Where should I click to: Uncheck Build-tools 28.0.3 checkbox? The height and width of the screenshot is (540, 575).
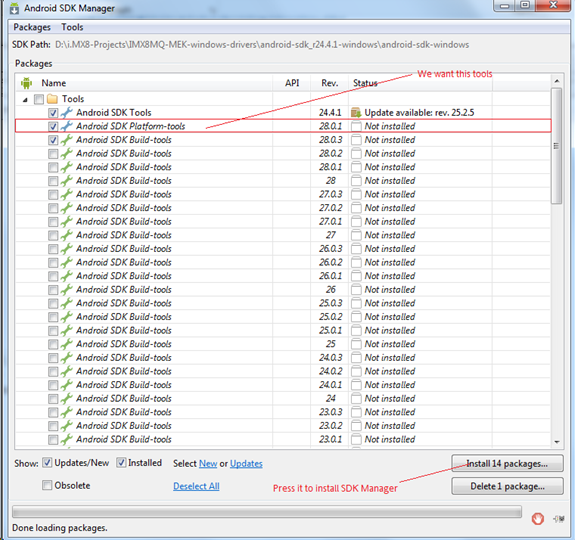pyautogui.click(x=53, y=140)
